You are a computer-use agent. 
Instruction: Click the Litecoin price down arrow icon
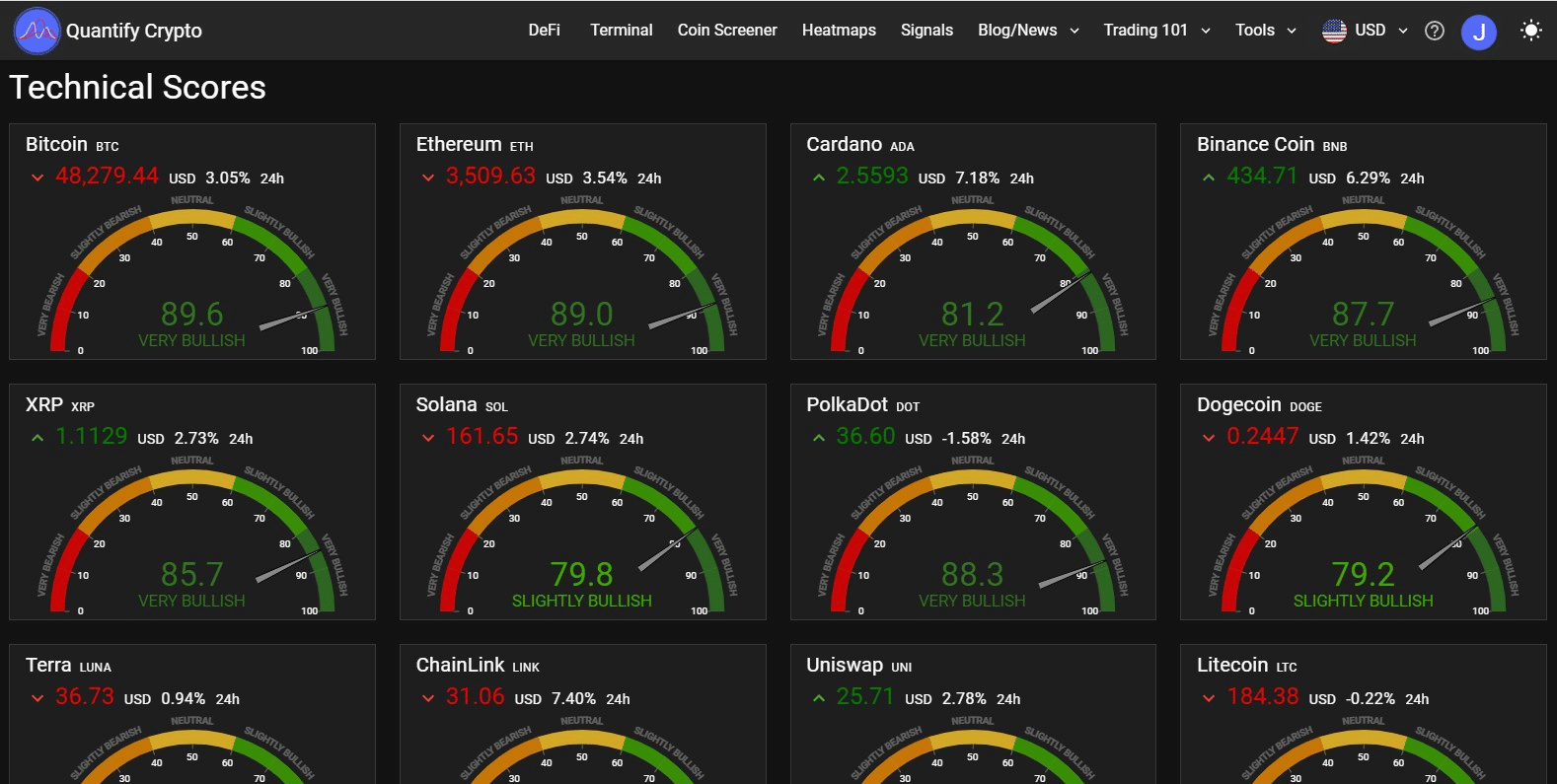(x=1209, y=698)
